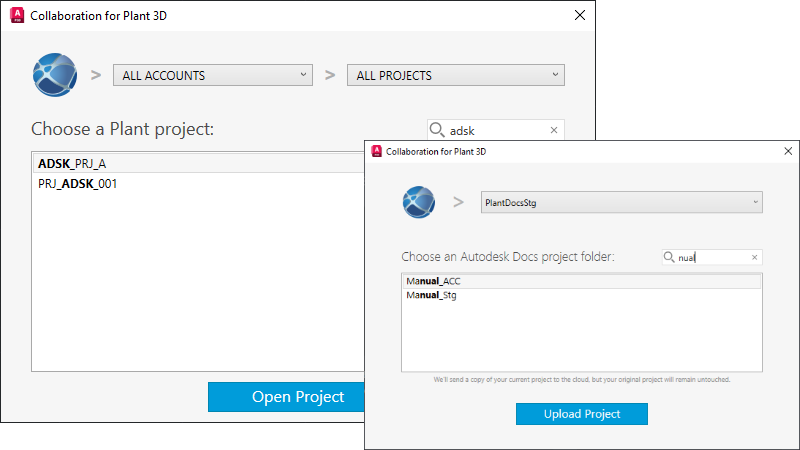Click the Plant 3D app icon in the front window title bar
Image resolution: width=800 pixels, height=450 pixels.
point(377,151)
